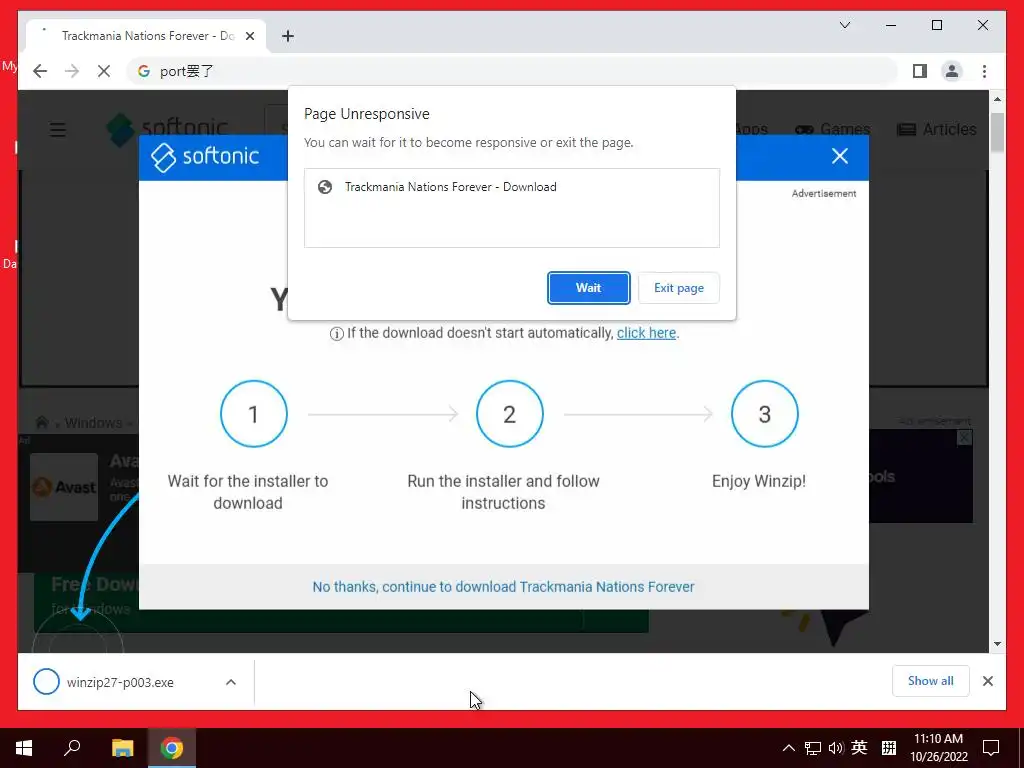
Task: Close the Softonic advertisement overlay with X
Action: [840, 156]
